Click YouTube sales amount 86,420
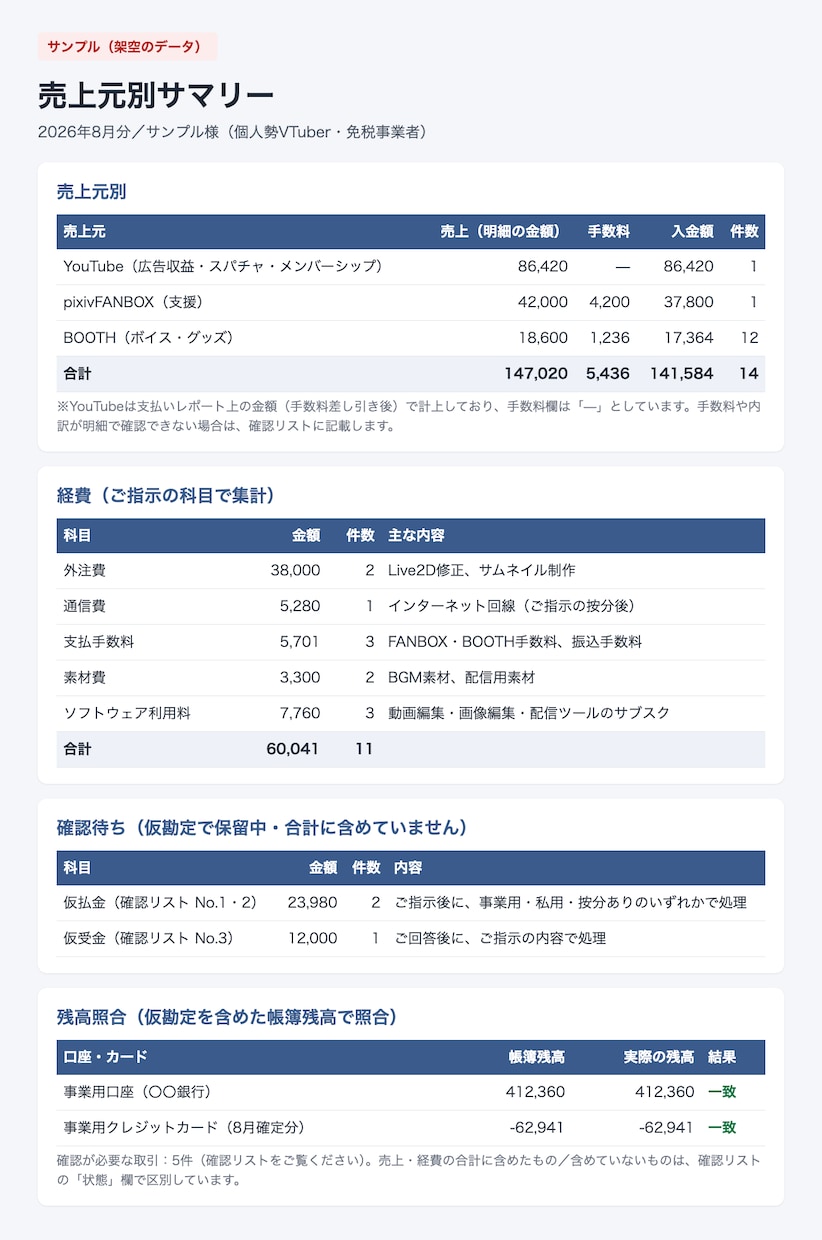Viewport: 822px width, 1240px height. (543, 266)
